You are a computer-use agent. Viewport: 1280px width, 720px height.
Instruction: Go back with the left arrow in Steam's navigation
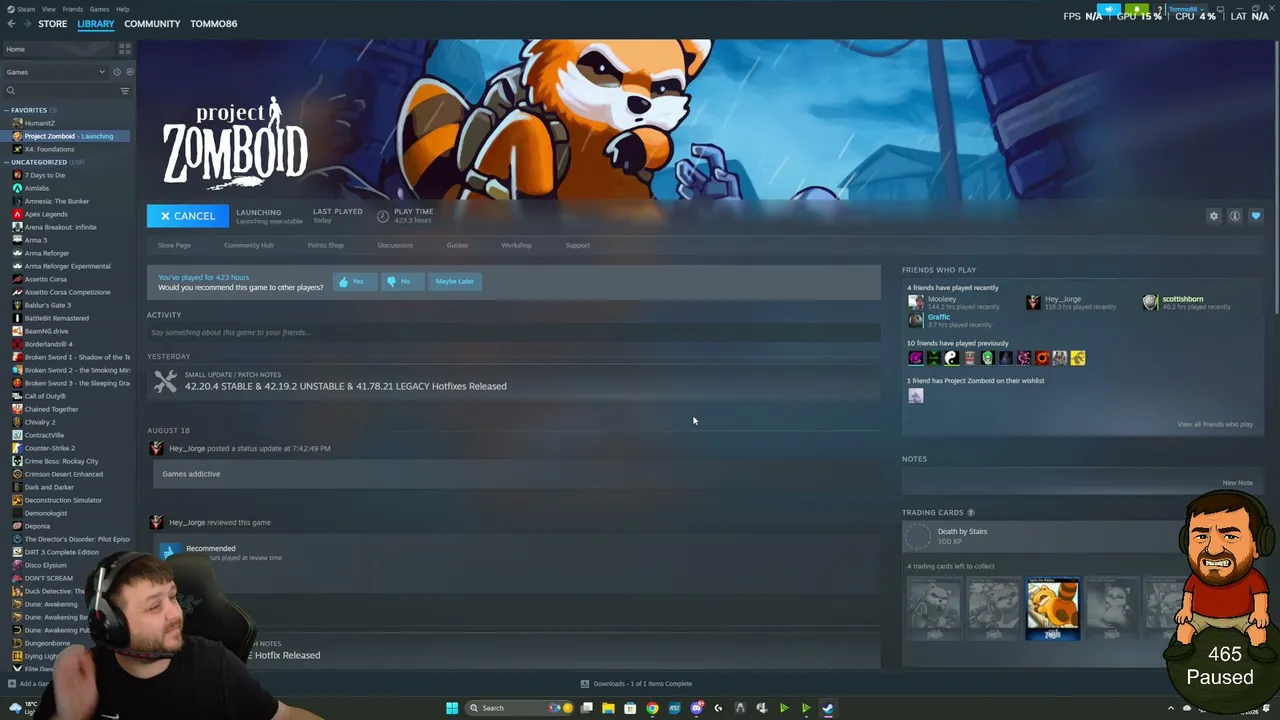pyautogui.click(x=12, y=24)
